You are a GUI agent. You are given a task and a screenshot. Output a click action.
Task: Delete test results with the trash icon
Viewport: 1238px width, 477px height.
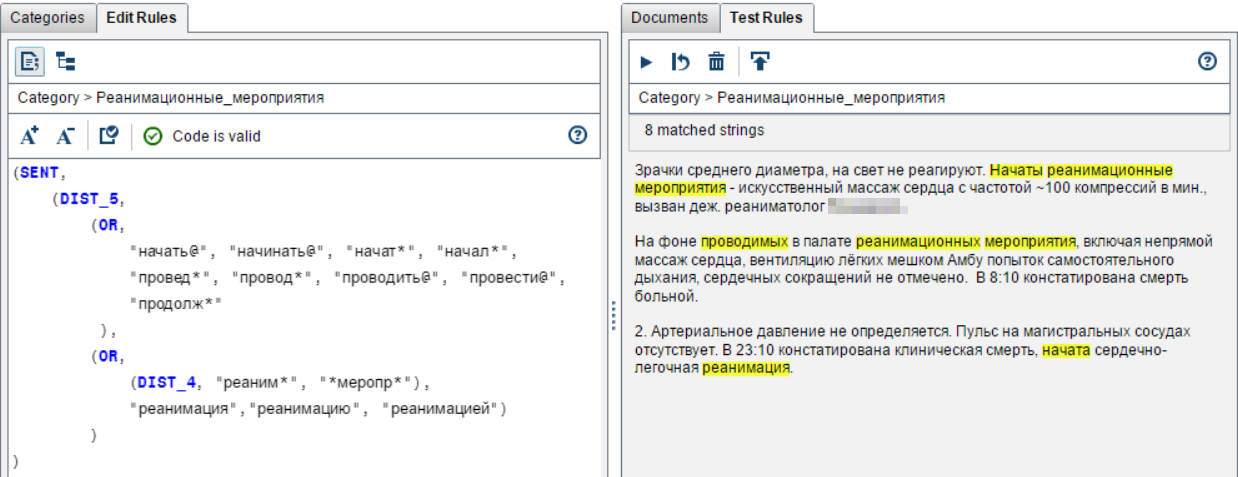coord(716,62)
